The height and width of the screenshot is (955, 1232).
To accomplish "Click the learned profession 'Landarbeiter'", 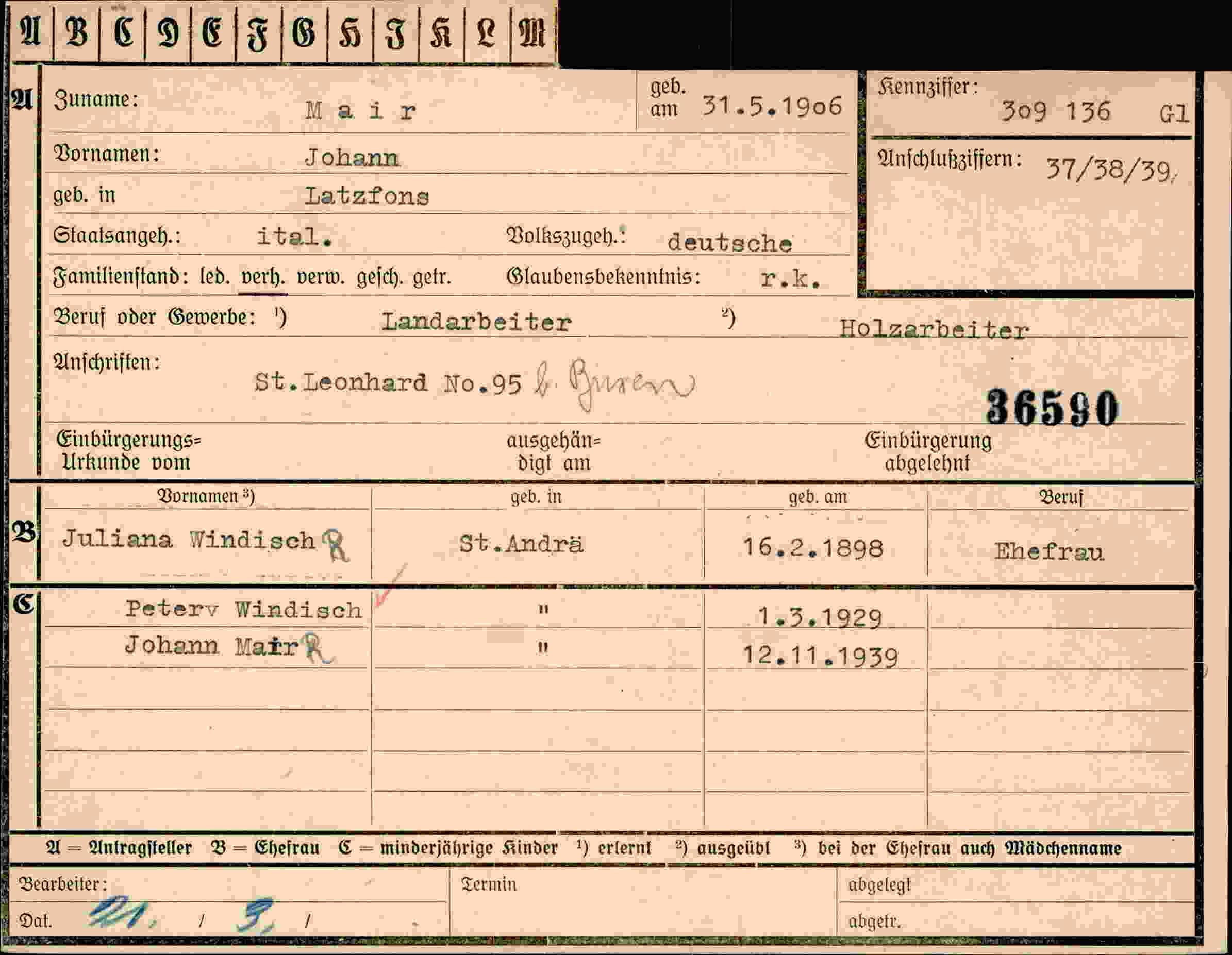I will 477,322.
